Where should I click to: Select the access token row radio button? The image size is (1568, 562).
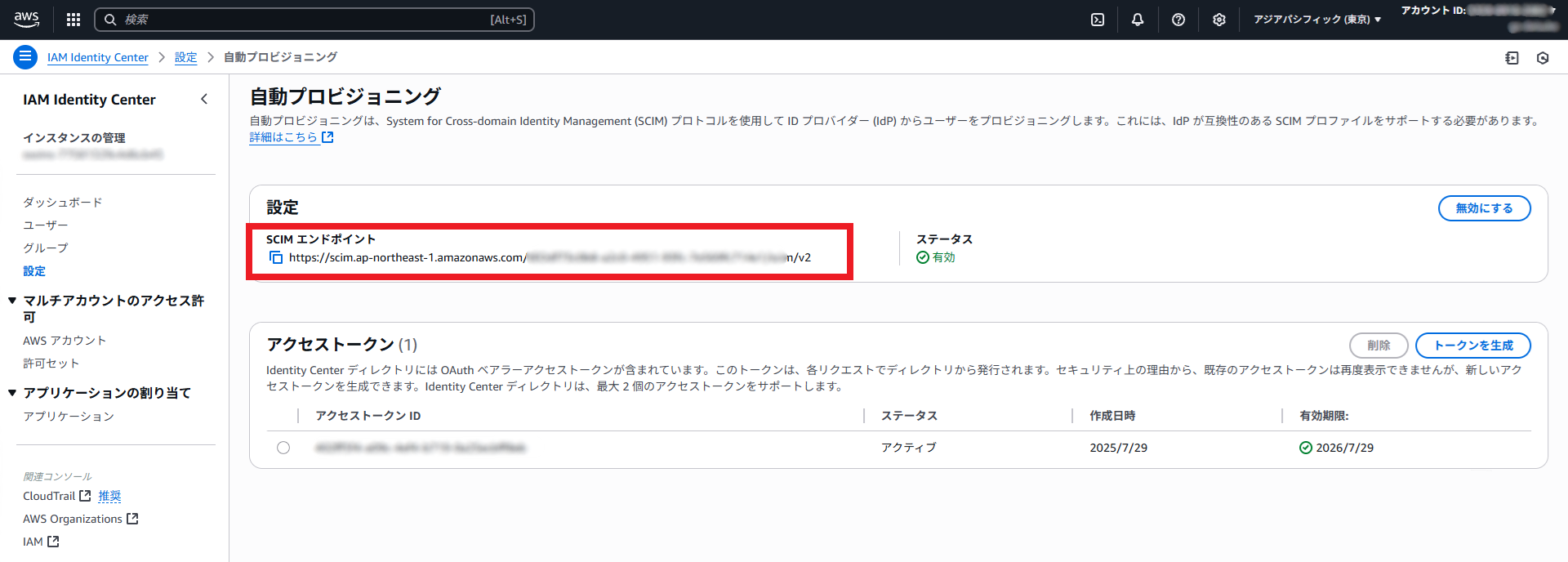(283, 448)
